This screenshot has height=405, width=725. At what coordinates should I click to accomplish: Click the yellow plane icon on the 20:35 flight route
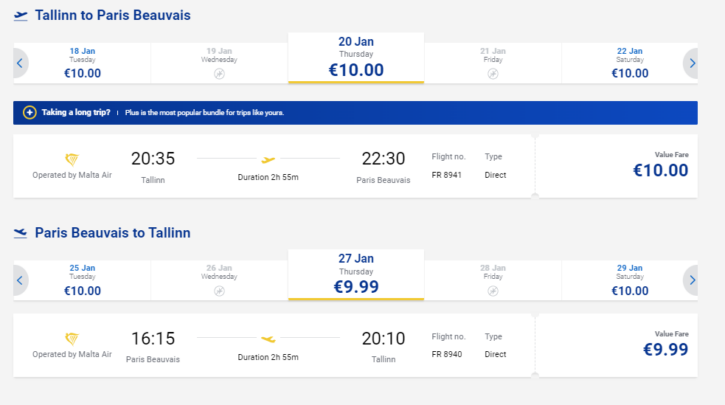[x=268, y=160]
